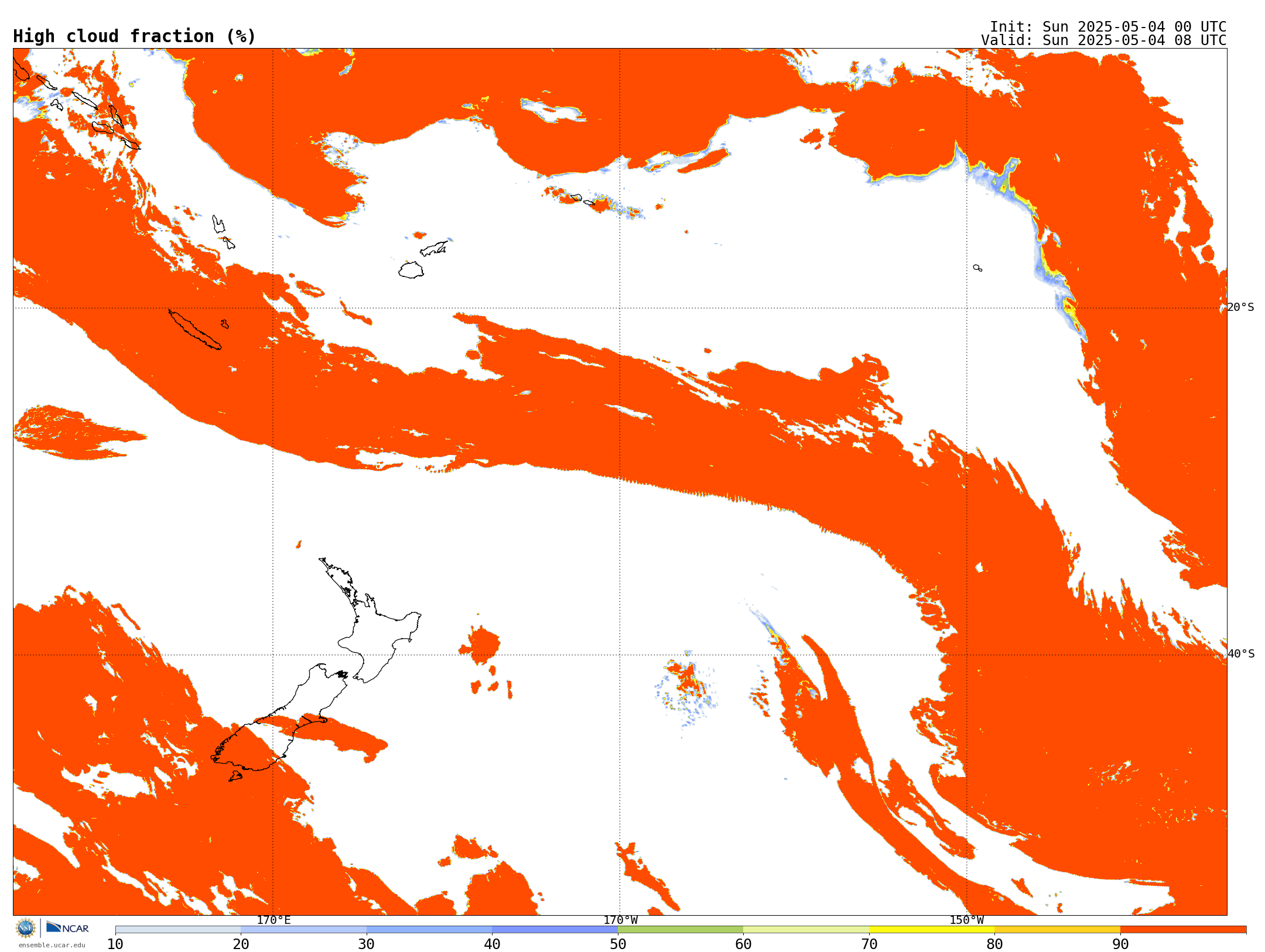Click the colorbar tick label 10
The width and height of the screenshot is (1265, 952).
coord(115,944)
